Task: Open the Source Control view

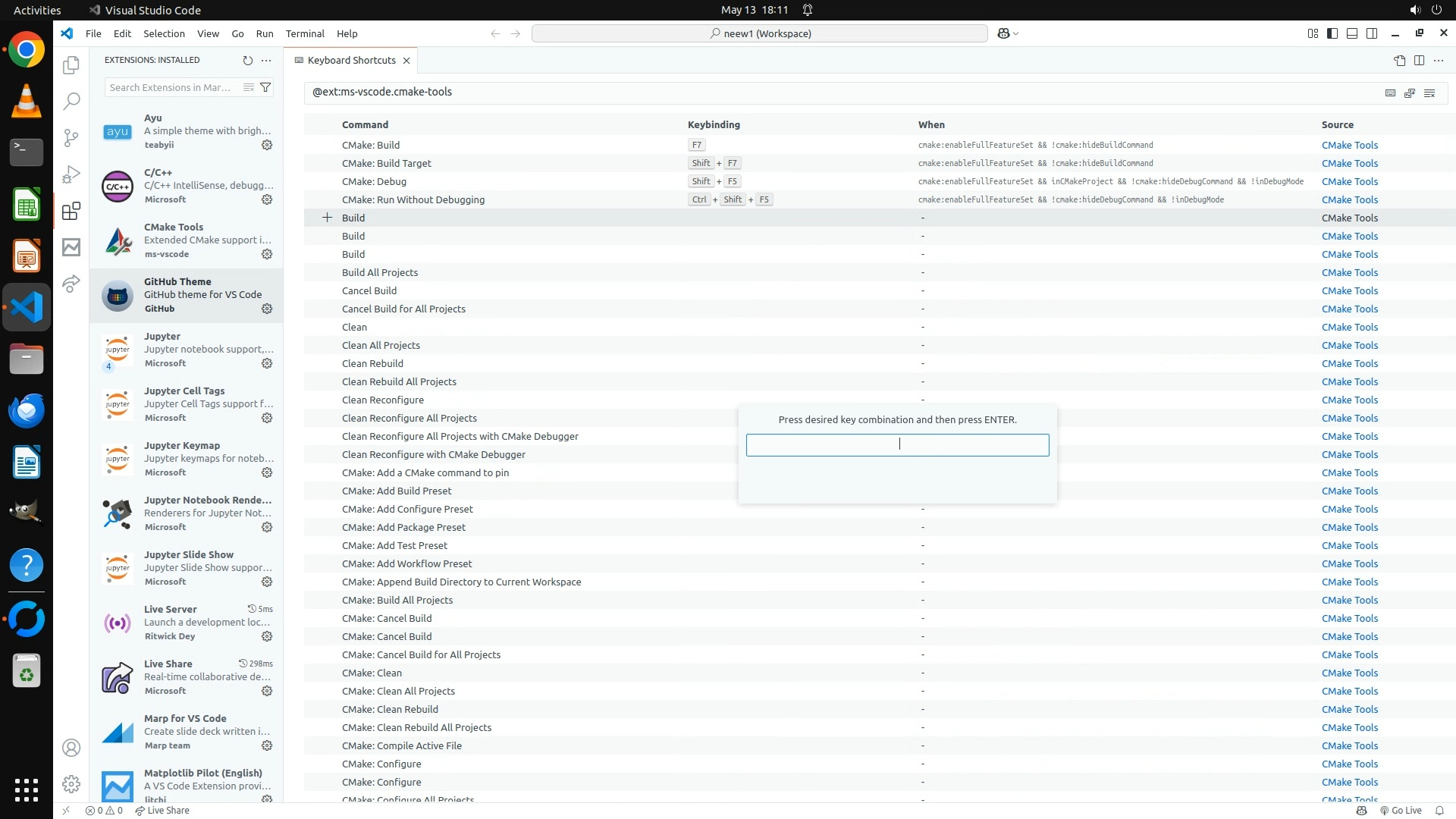Action: pyautogui.click(x=71, y=137)
